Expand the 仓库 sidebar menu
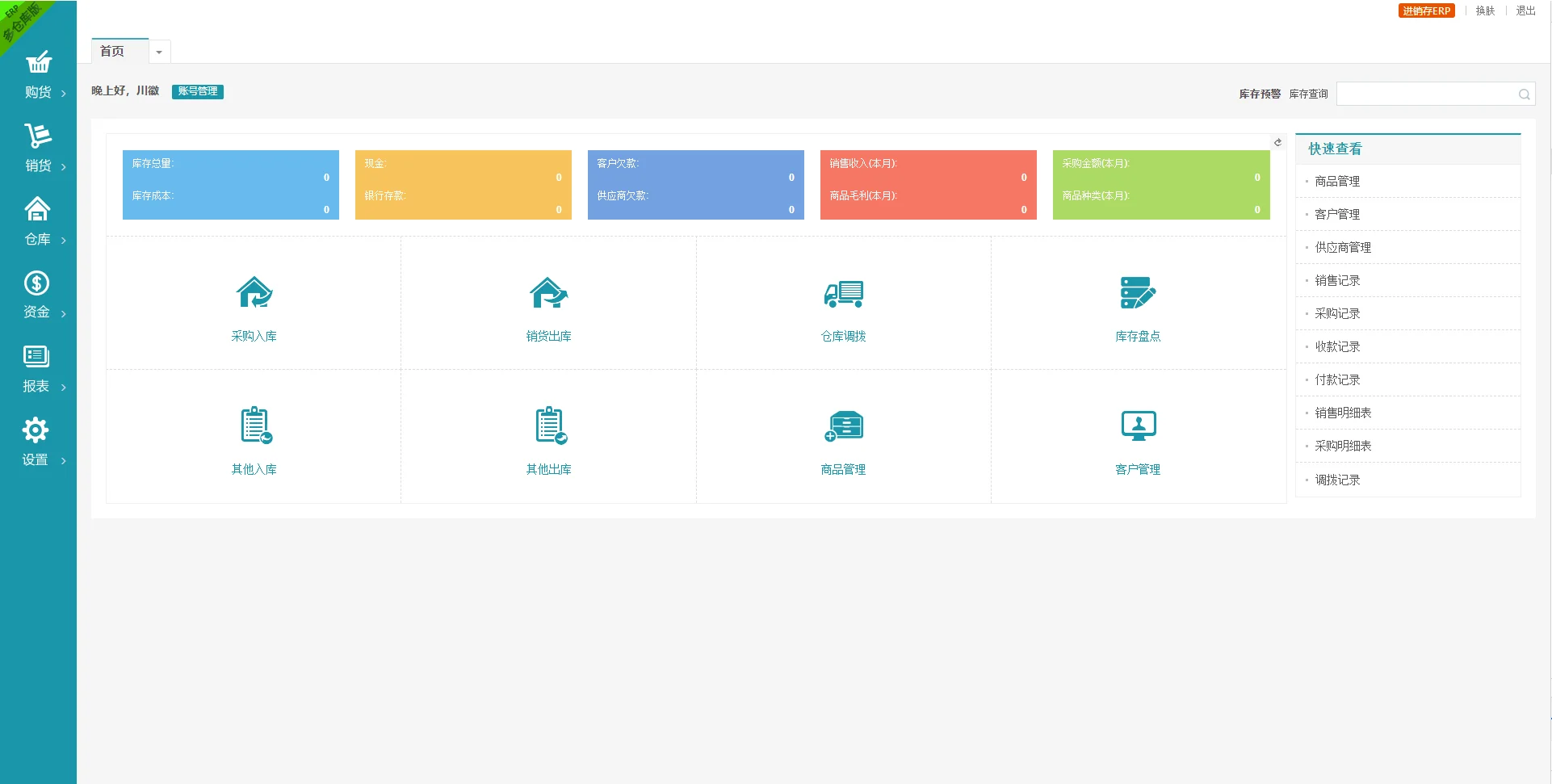Viewport: 1552px width, 784px height. tap(38, 222)
